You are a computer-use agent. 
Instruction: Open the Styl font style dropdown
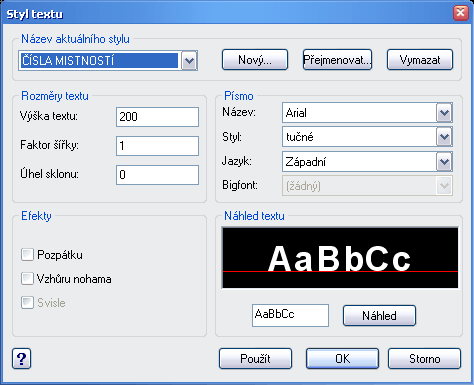(444, 137)
